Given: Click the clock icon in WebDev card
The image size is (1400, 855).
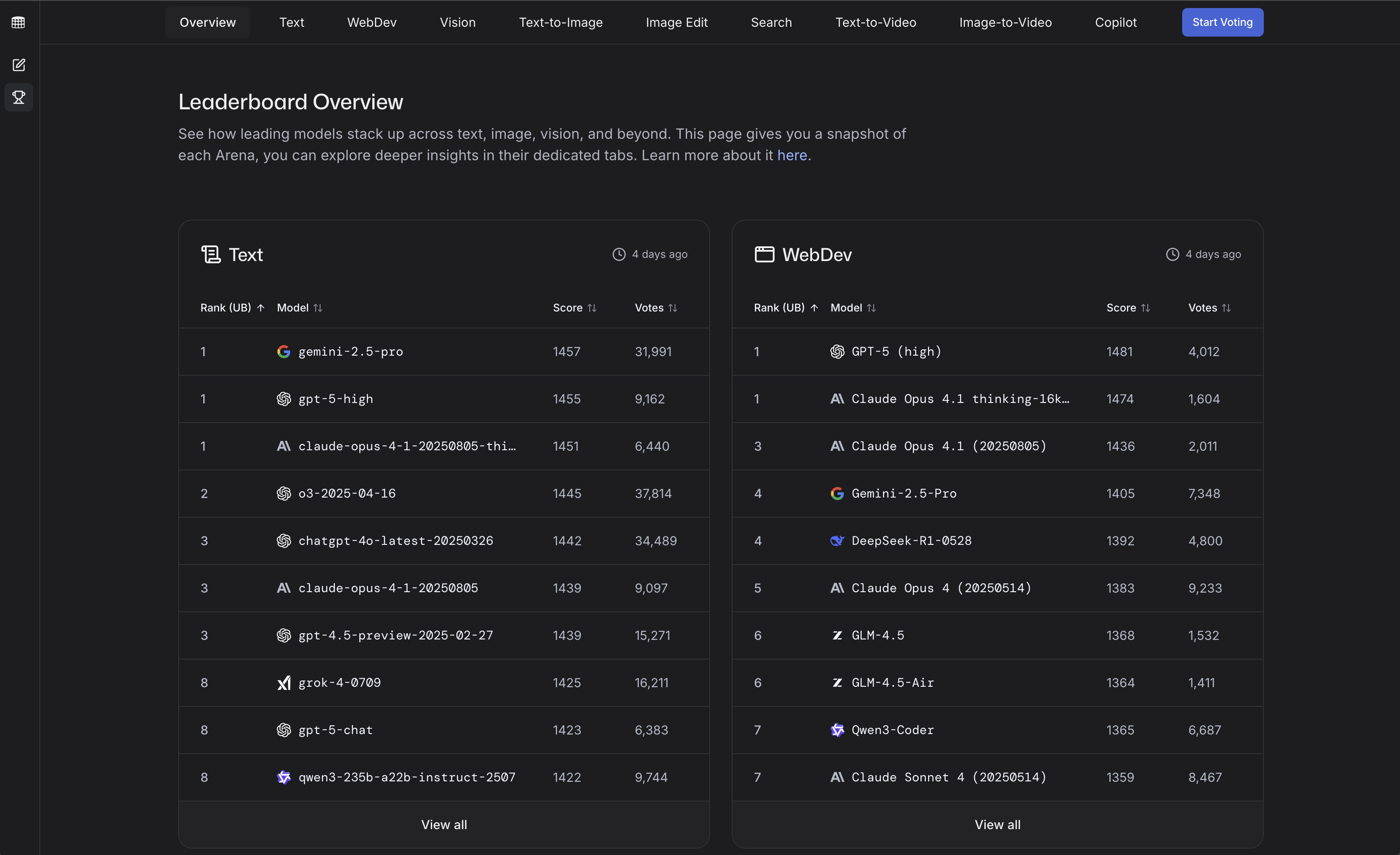Looking at the screenshot, I should (1173, 254).
